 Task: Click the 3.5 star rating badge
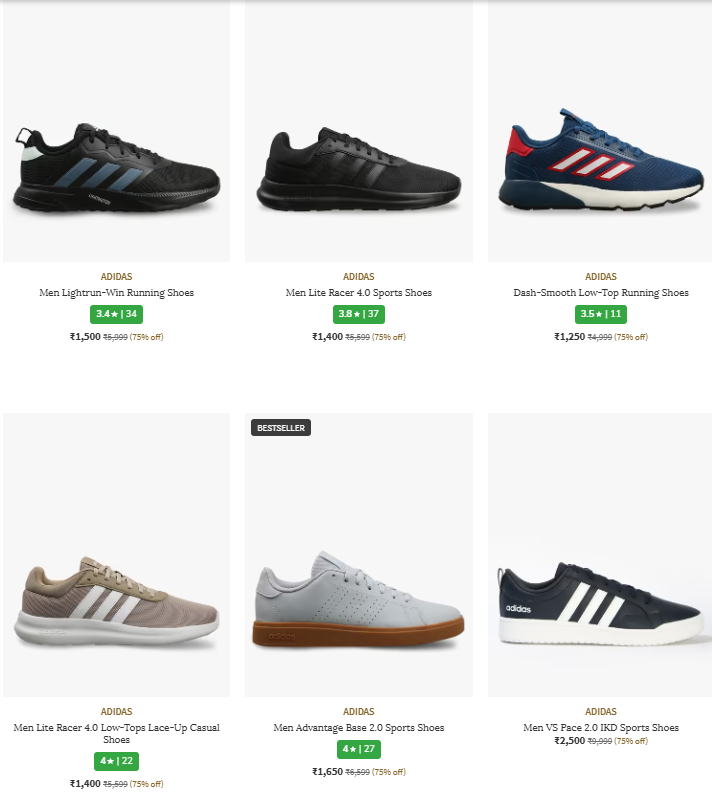(601, 314)
